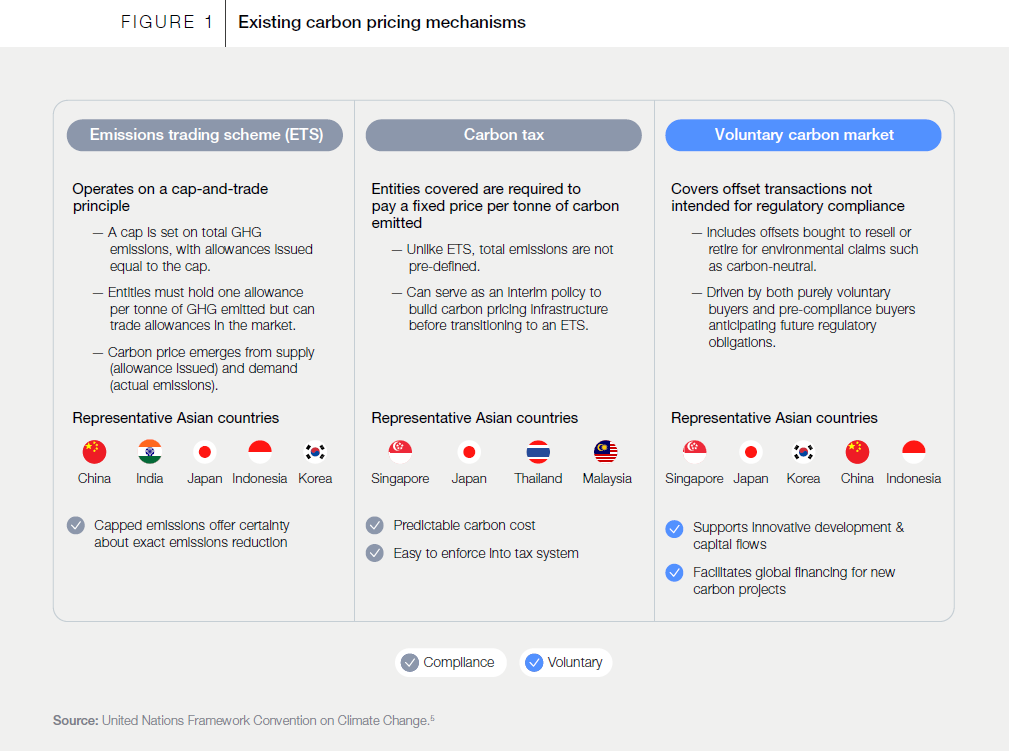Select the Carbon tax header
The image size is (1009, 751).
click(x=503, y=135)
